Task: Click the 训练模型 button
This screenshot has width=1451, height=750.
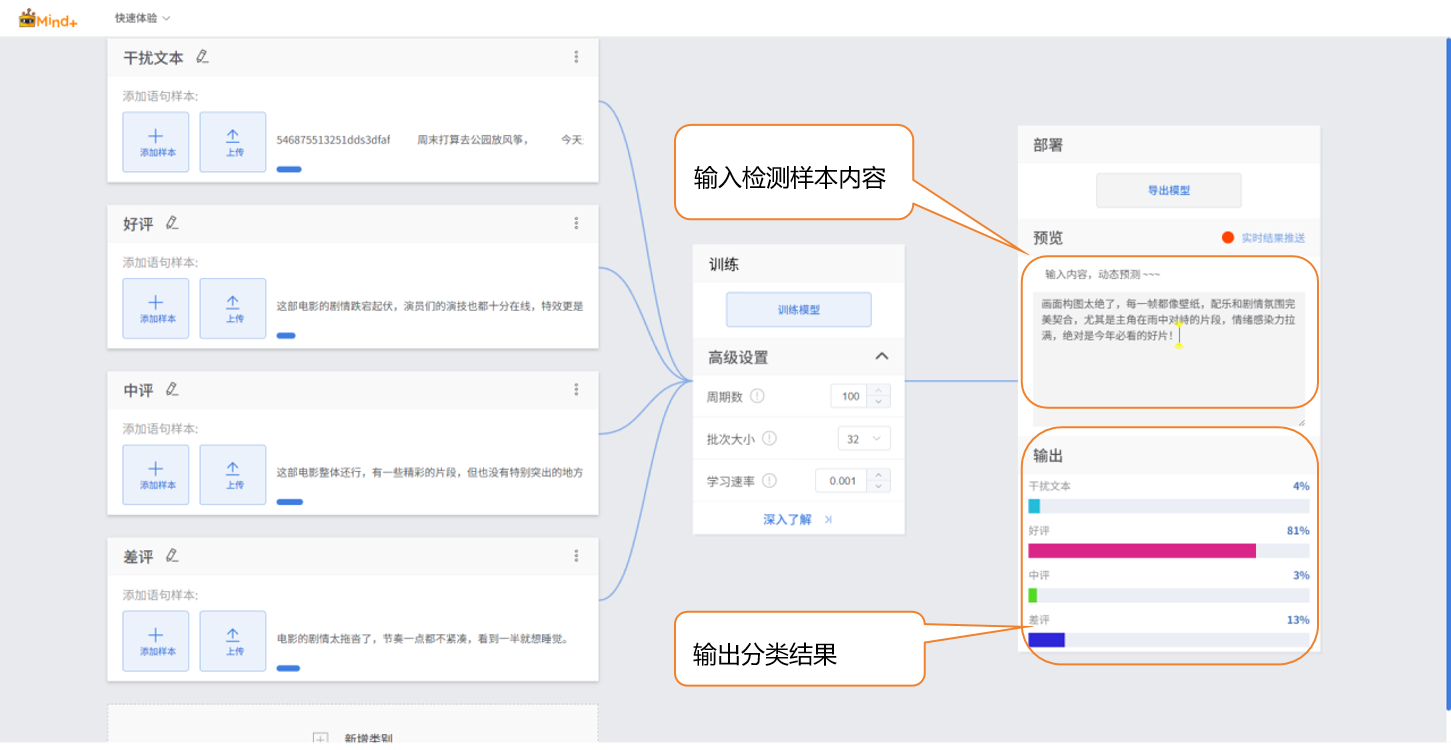Action: tap(798, 310)
